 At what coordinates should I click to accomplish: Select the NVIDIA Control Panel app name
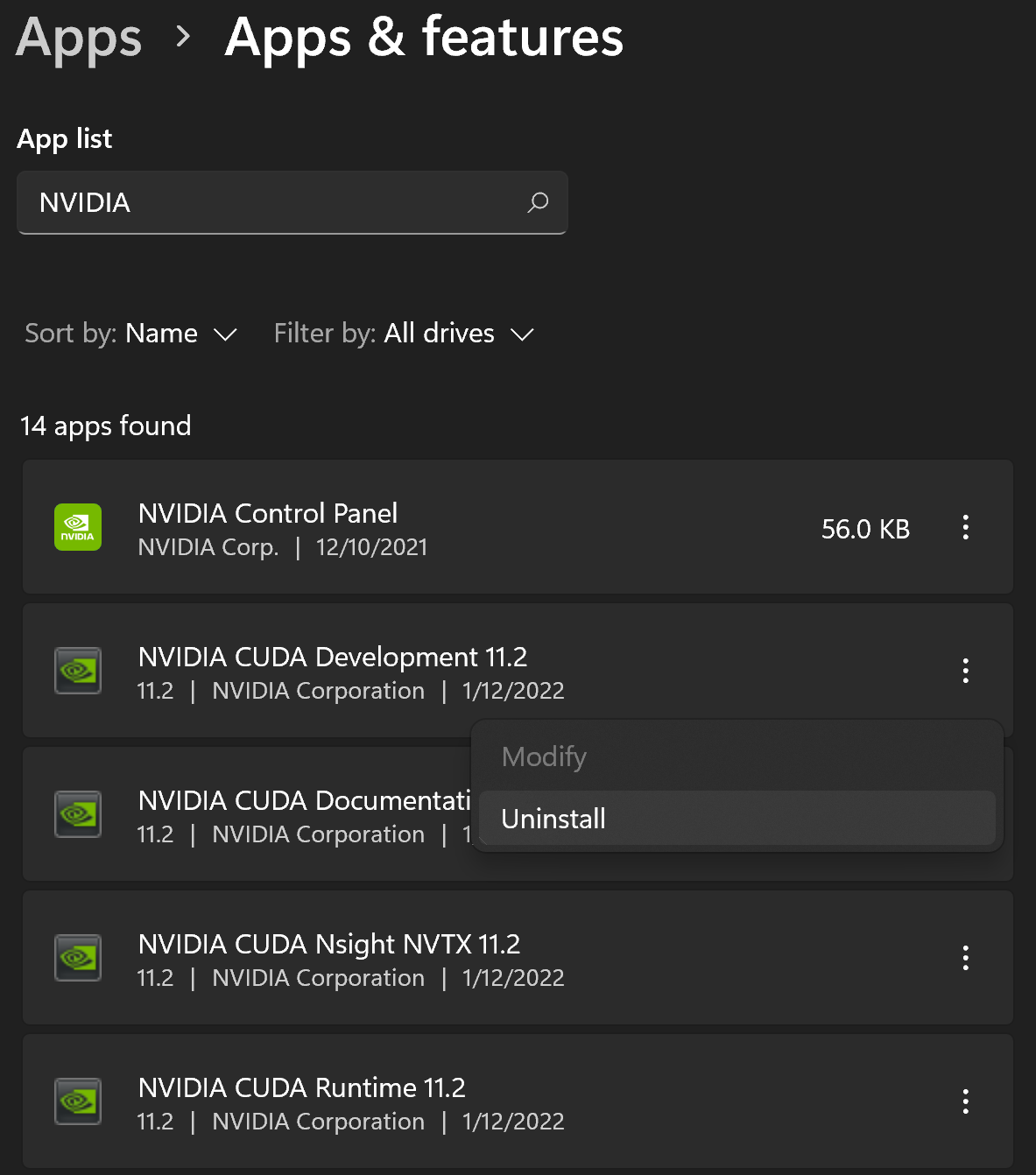pos(268,513)
